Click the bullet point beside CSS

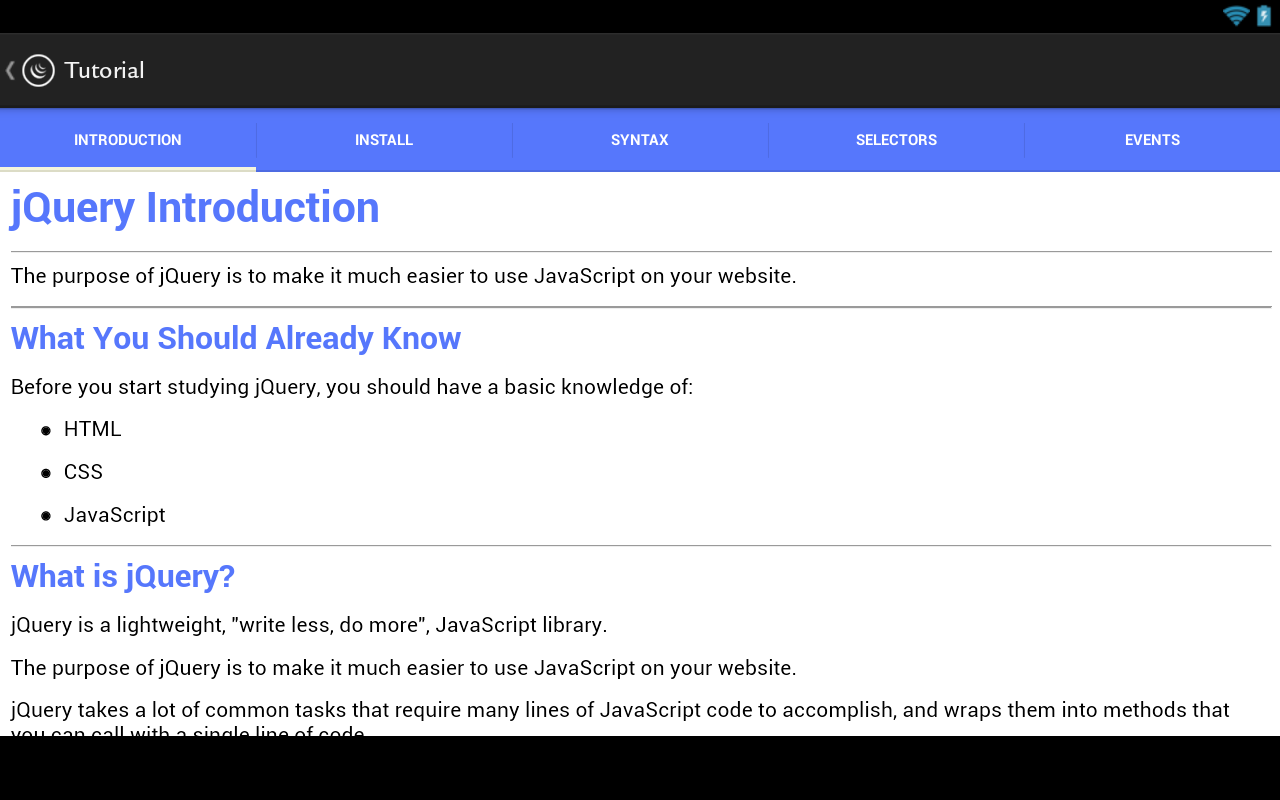tap(46, 473)
